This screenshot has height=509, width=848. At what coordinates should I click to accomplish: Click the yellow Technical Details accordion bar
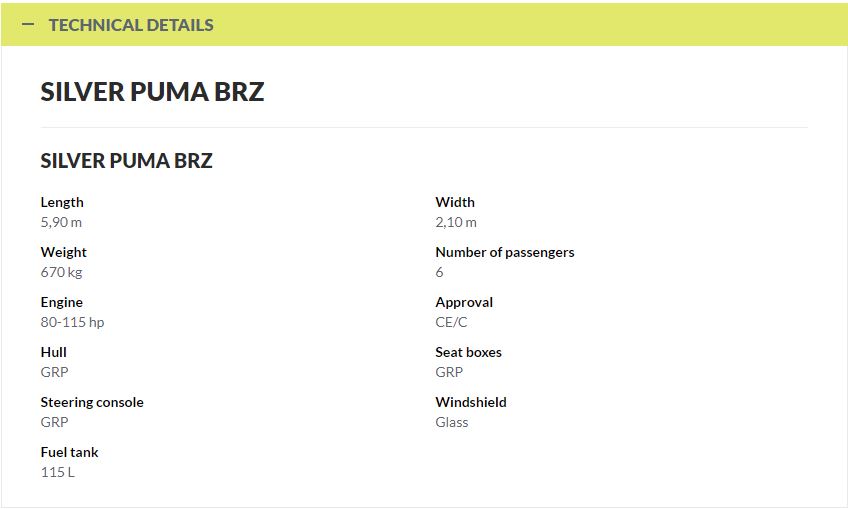coord(424,24)
